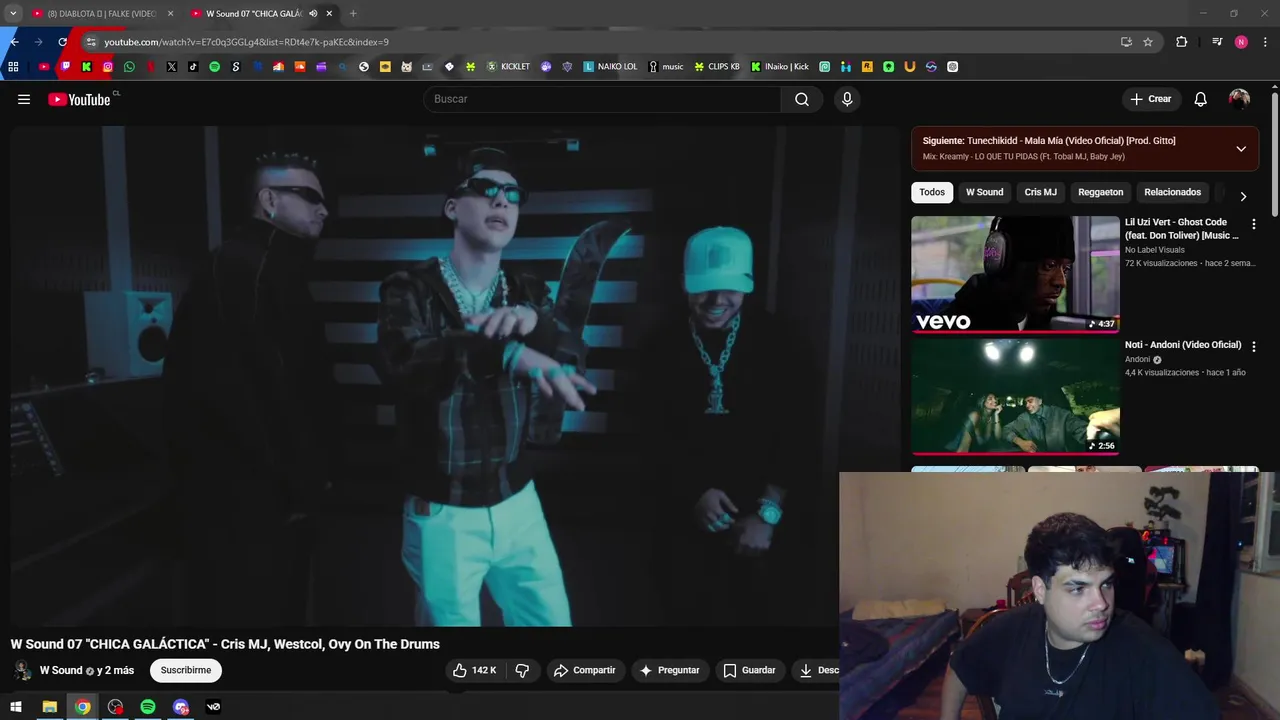Screen dimensions: 1280x720
Task: Click the Crear button
Action: (1150, 99)
